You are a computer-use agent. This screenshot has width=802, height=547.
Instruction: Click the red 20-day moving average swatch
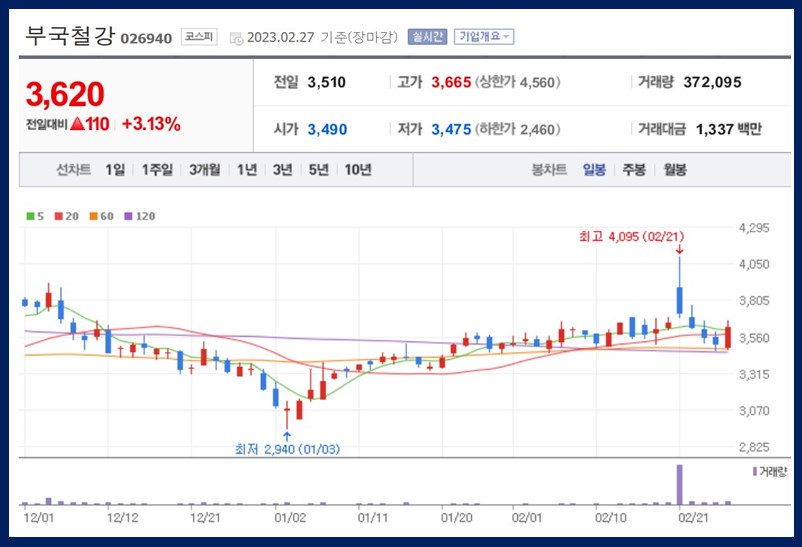[x=58, y=216]
